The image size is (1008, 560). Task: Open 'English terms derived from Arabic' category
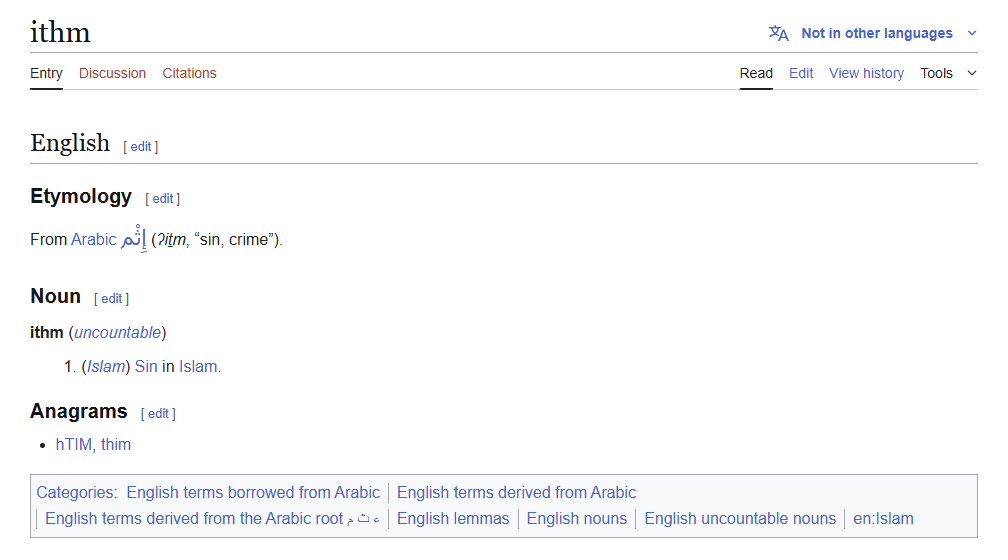tap(516, 492)
